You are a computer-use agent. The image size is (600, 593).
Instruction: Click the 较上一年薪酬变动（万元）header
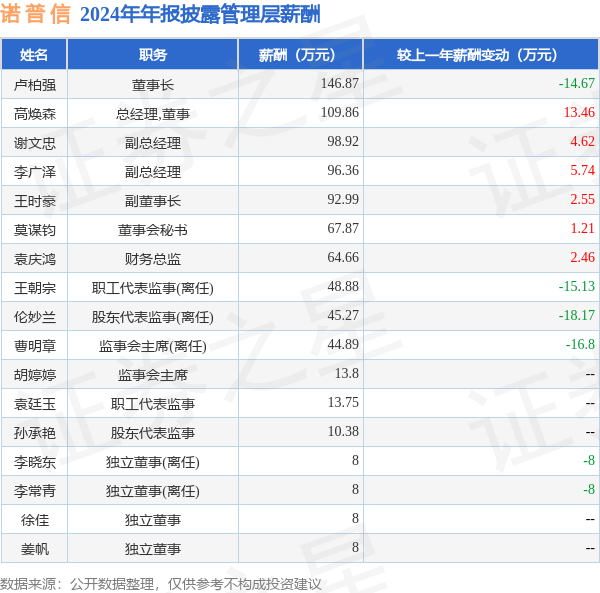point(481,55)
